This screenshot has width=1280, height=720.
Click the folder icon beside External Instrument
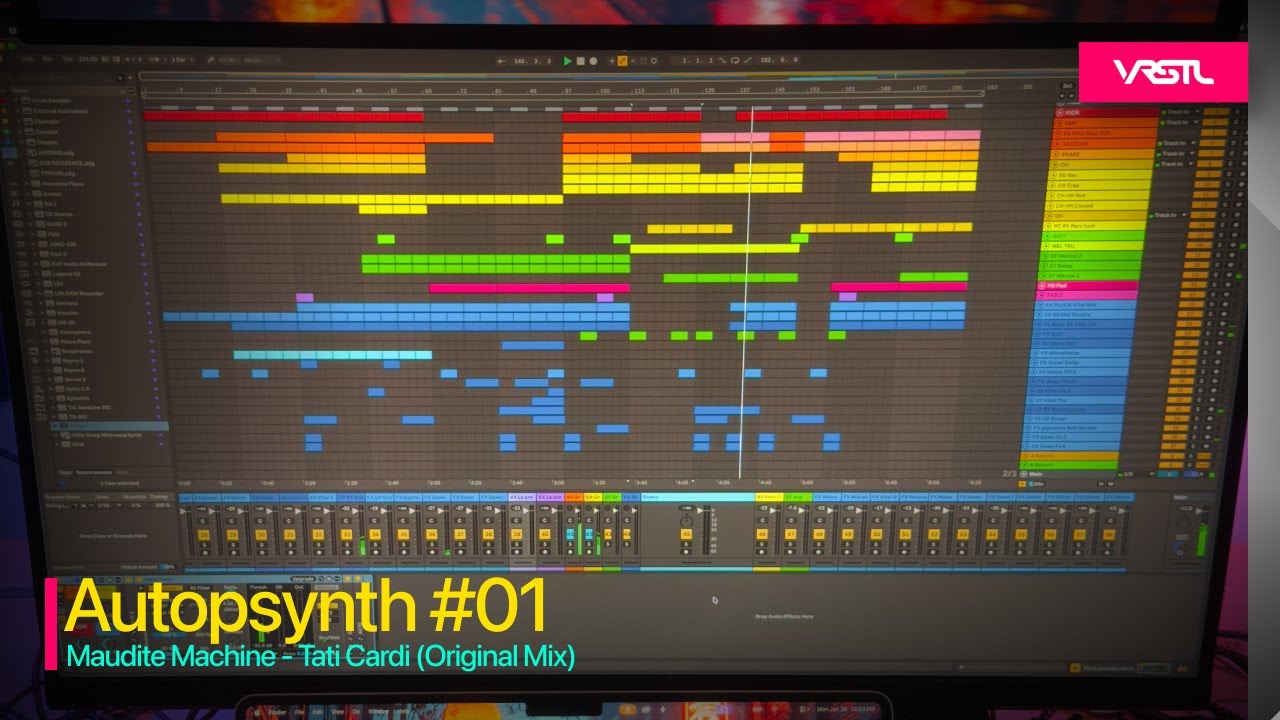click(29, 111)
